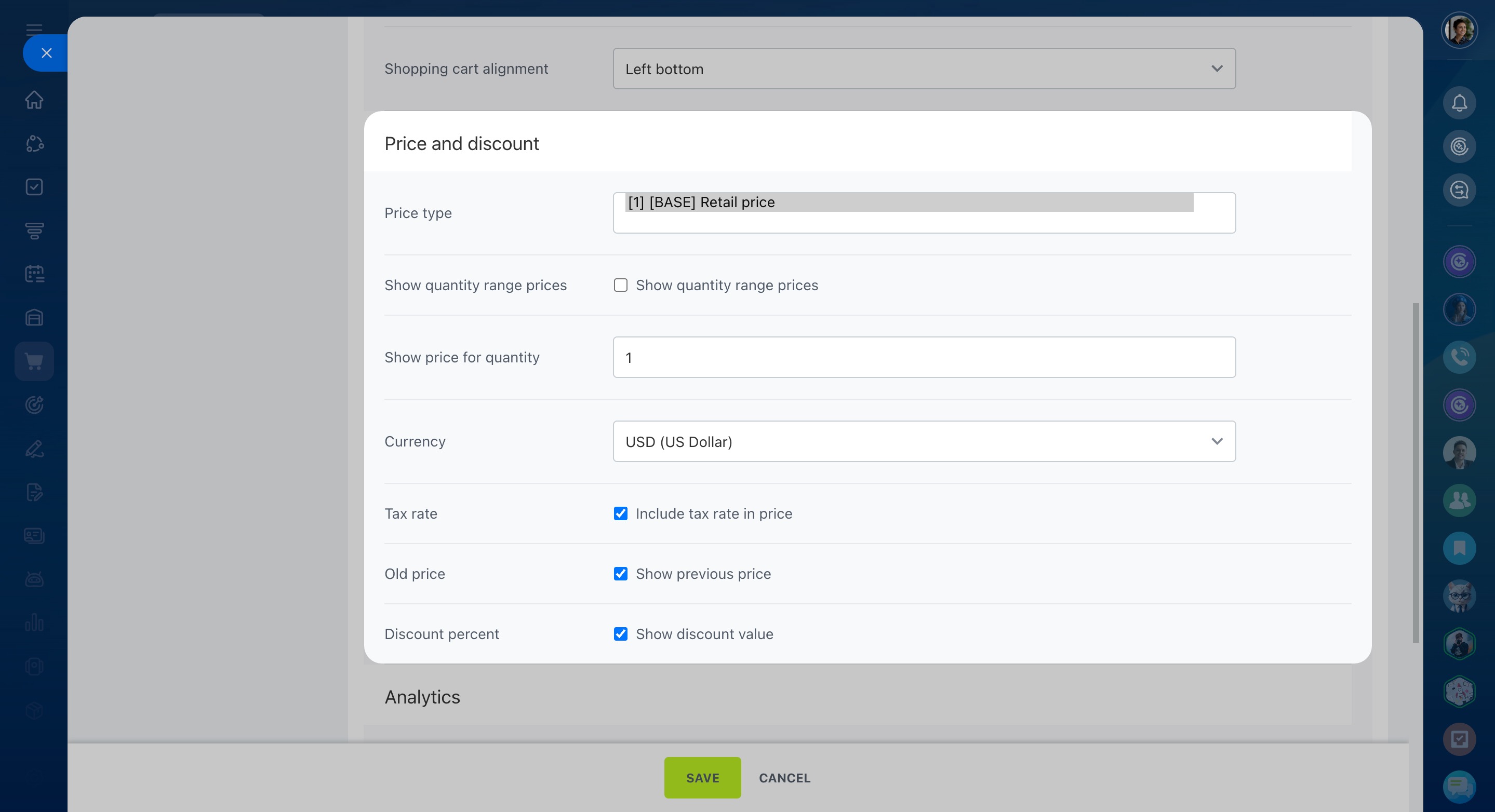1495x812 pixels.
Task: Click the Show price for quantity field
Action: pos(924,358)
